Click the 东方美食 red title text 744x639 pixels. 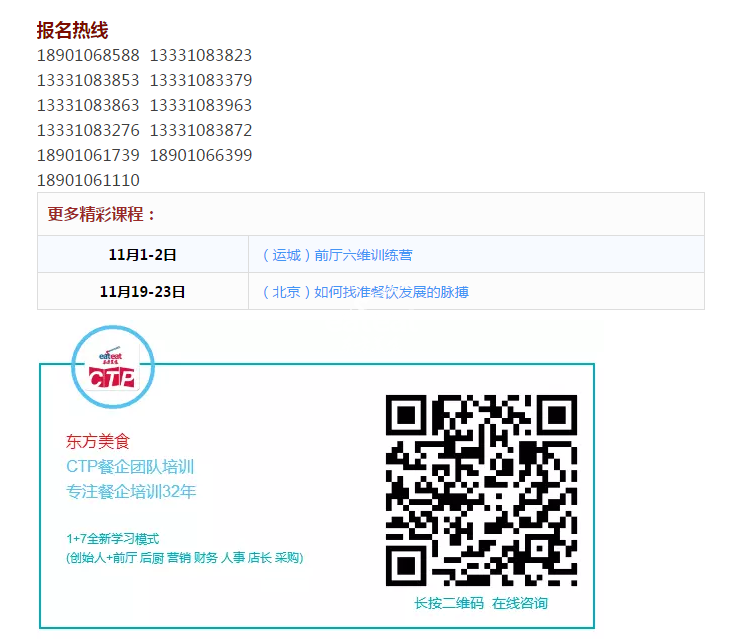click(x=98, y=441)
